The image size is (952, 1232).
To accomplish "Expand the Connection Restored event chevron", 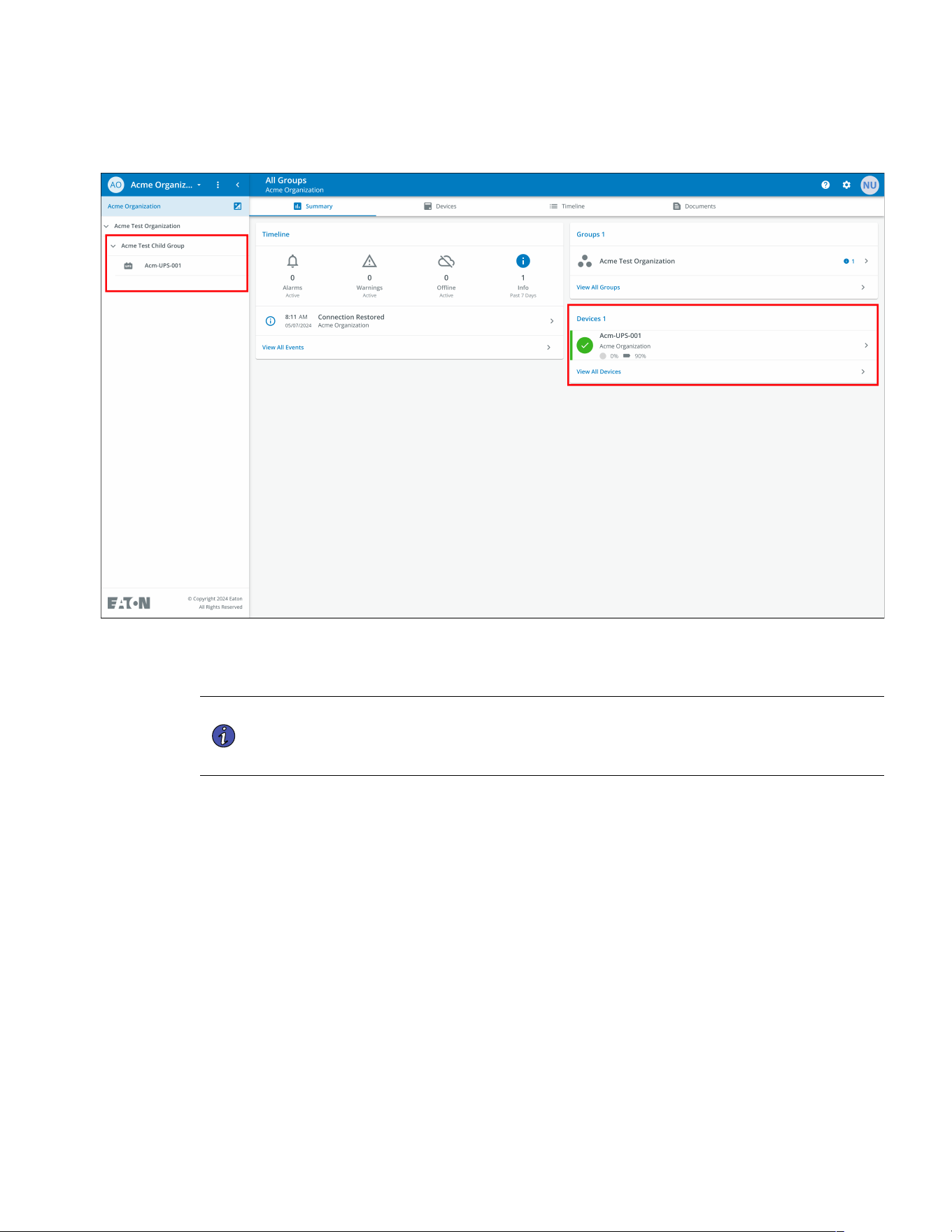I will click(x=552, y=321).
